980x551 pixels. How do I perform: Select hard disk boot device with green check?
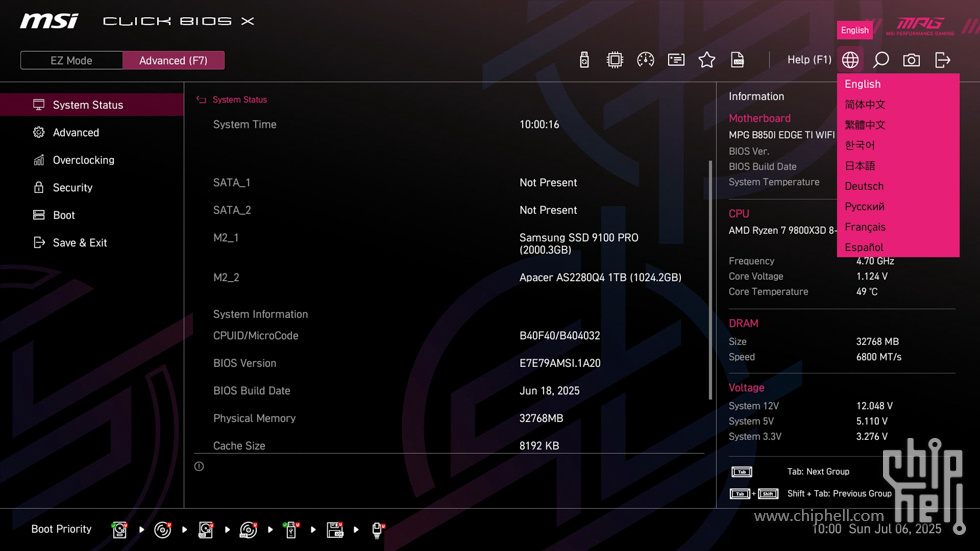coord(119,530)
